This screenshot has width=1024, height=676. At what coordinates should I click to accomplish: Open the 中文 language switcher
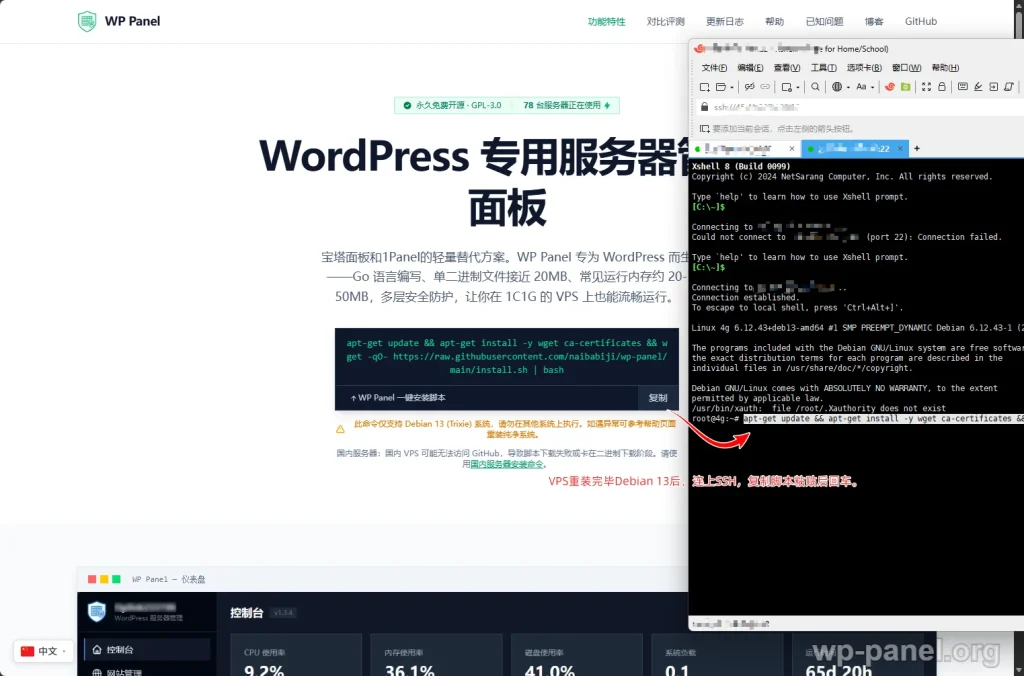(43, 651)
